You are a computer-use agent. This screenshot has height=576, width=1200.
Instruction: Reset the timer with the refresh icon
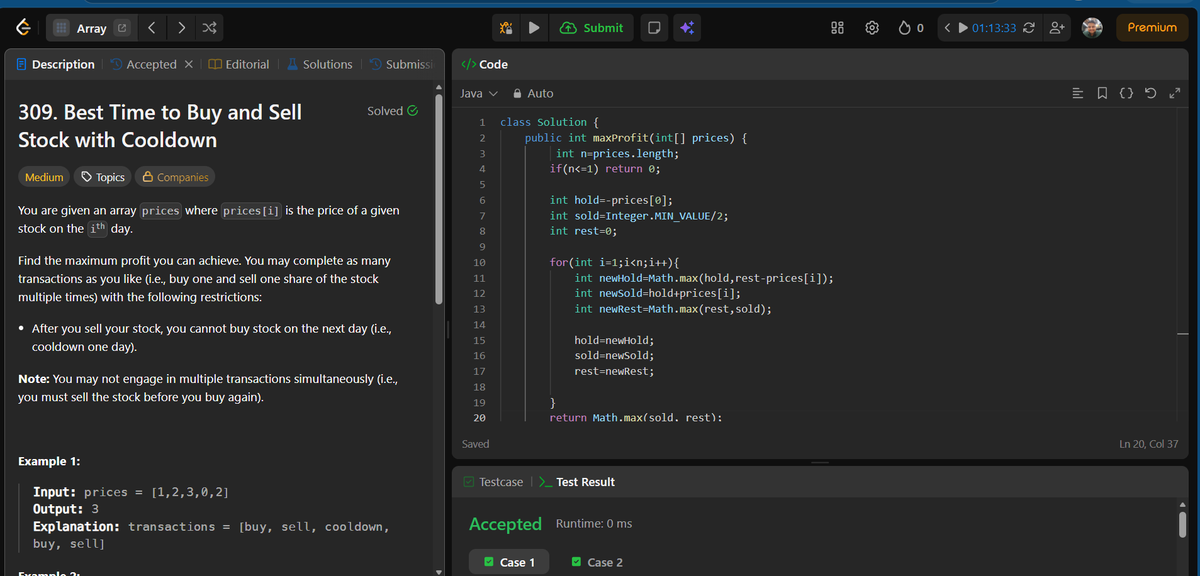coord(1030,28)
